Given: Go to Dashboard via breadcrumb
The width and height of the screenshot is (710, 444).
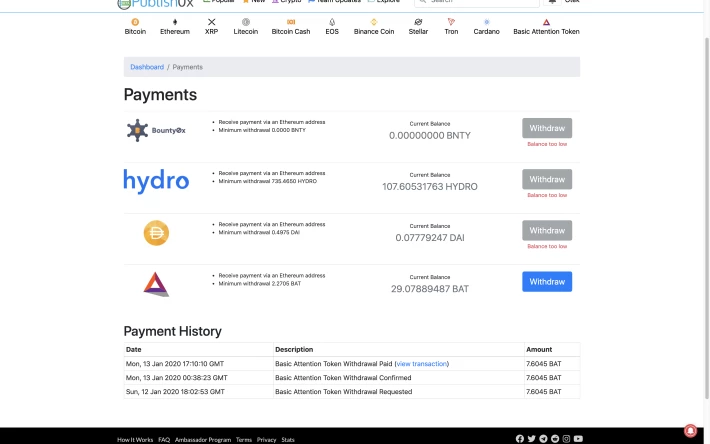Looking at the screenshot, I should coord(147,67).
